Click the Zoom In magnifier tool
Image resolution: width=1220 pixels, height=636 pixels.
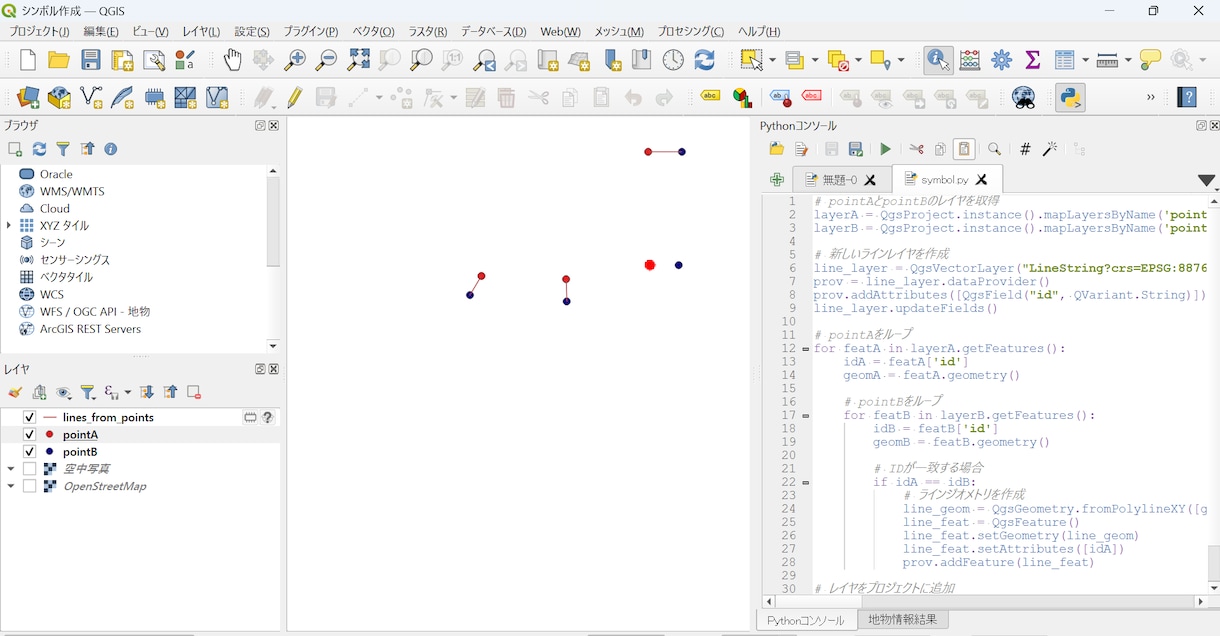[x=295, y=60]
